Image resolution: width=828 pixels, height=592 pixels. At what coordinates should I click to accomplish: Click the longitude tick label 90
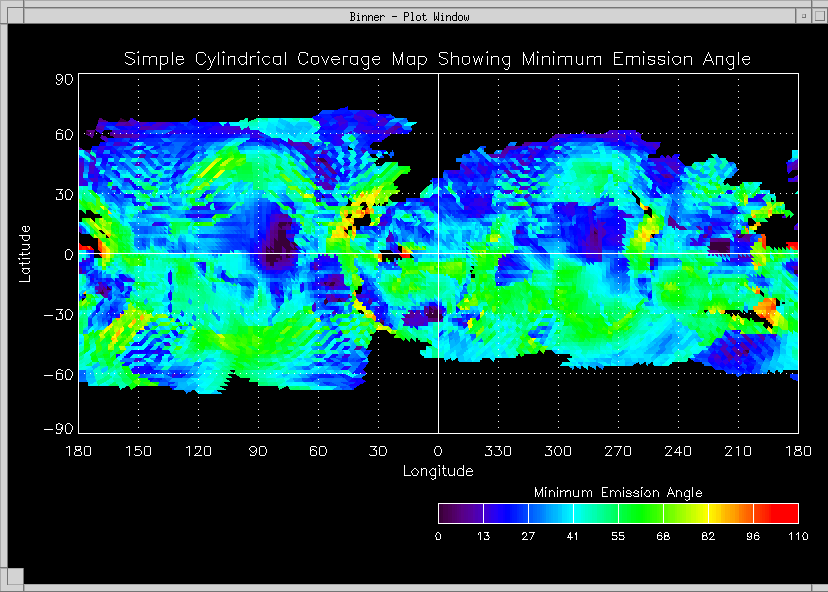pyautogui.click(x=258, y=452)
